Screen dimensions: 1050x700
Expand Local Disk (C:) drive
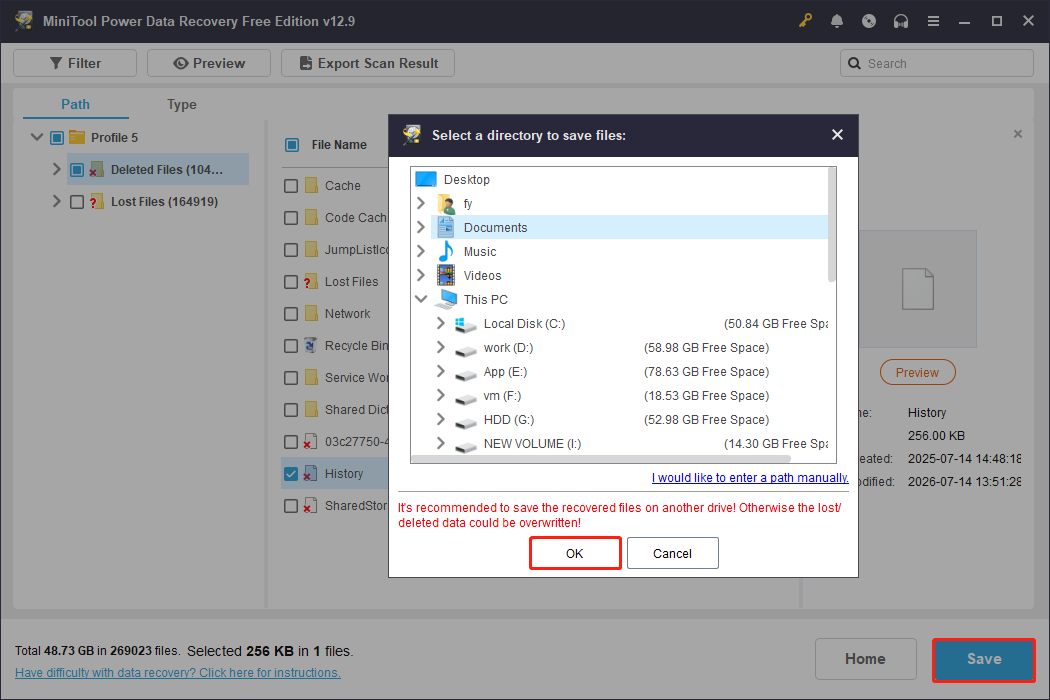(440, 323)
